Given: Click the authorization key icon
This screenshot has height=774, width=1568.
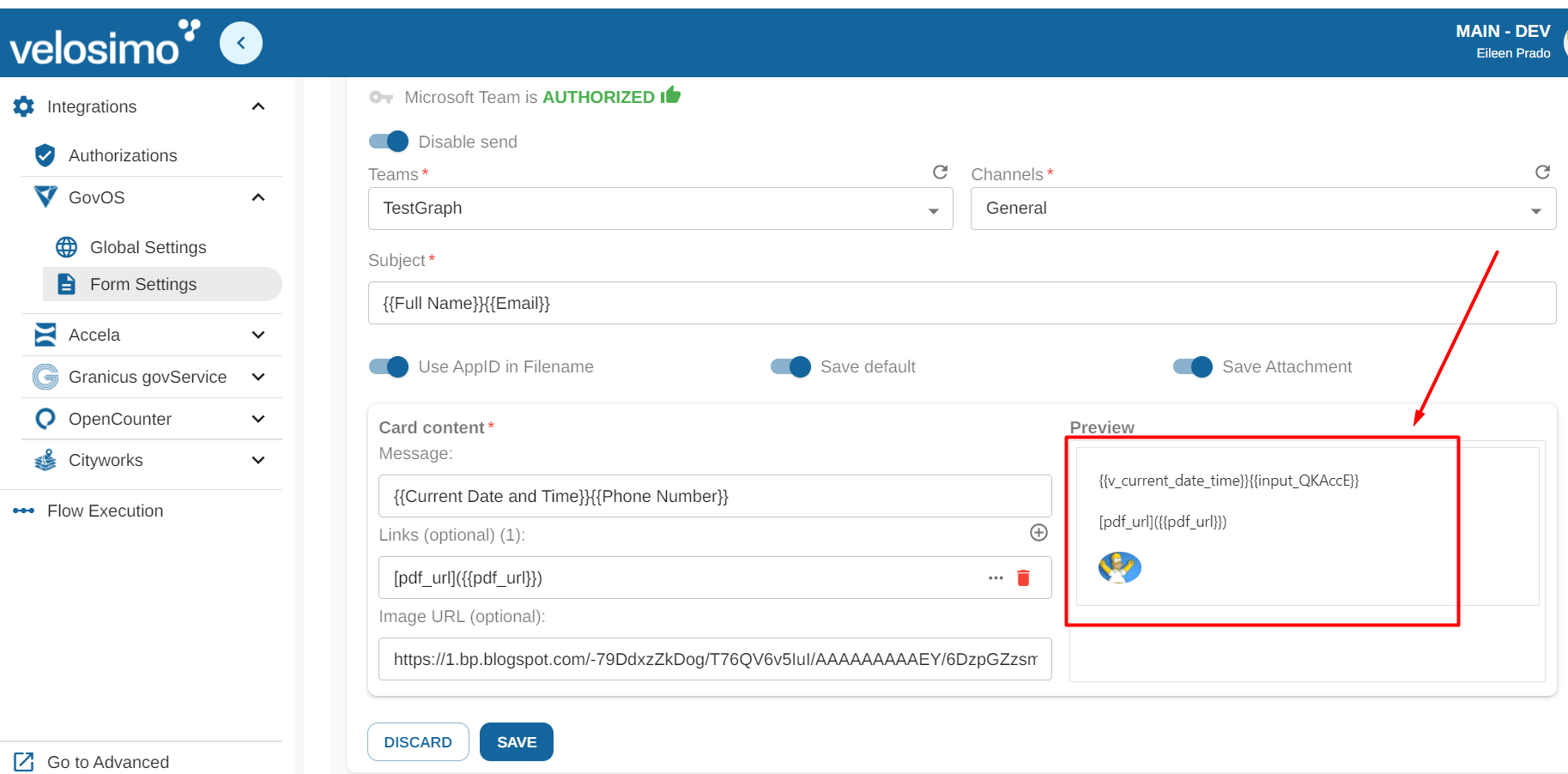Looking at the screenshot, I should (381, 98).
